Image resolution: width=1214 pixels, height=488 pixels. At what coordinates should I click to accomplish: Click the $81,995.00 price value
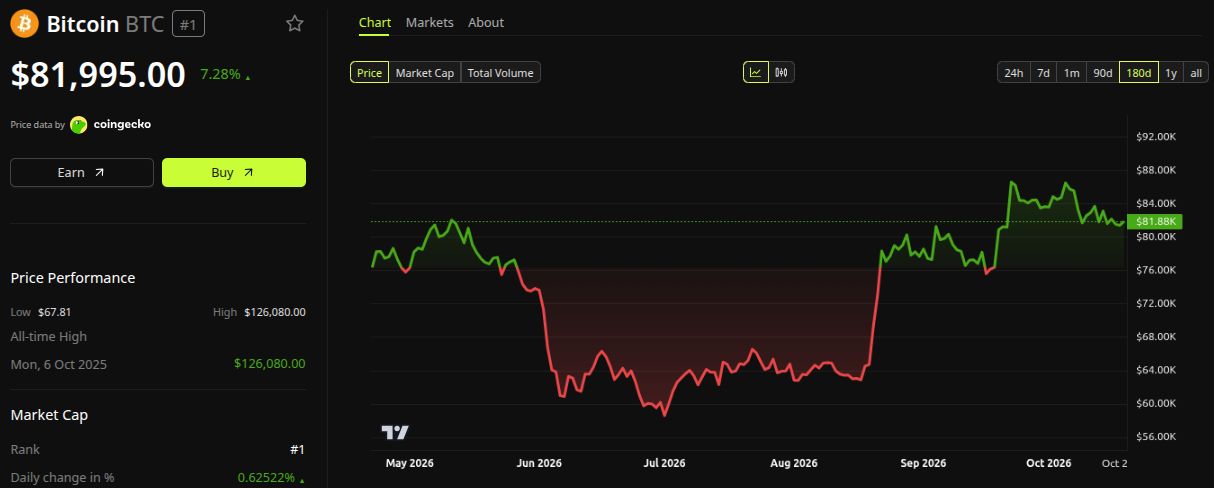[98, 75]
